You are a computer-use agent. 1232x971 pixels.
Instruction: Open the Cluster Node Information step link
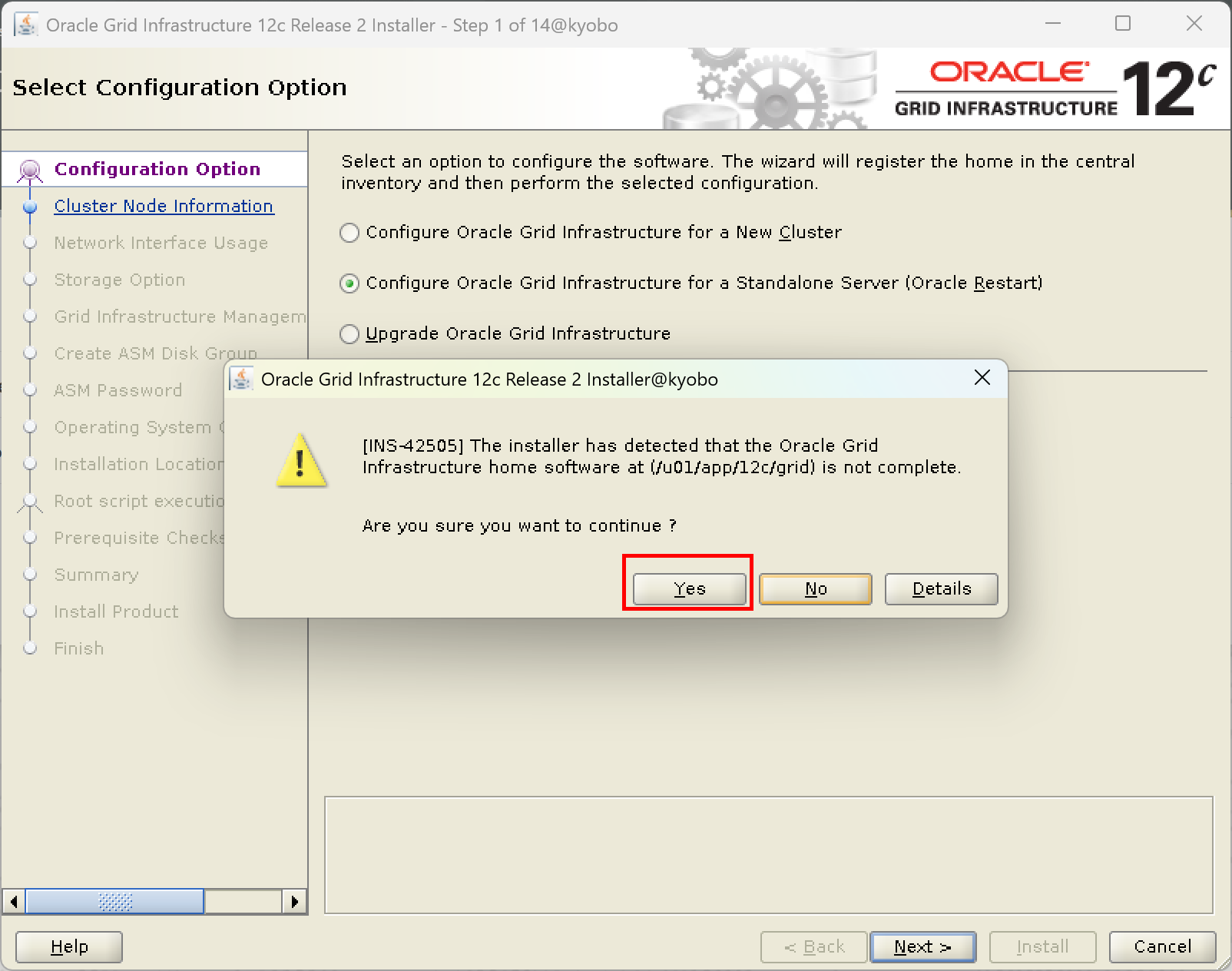tap(164, 206)
